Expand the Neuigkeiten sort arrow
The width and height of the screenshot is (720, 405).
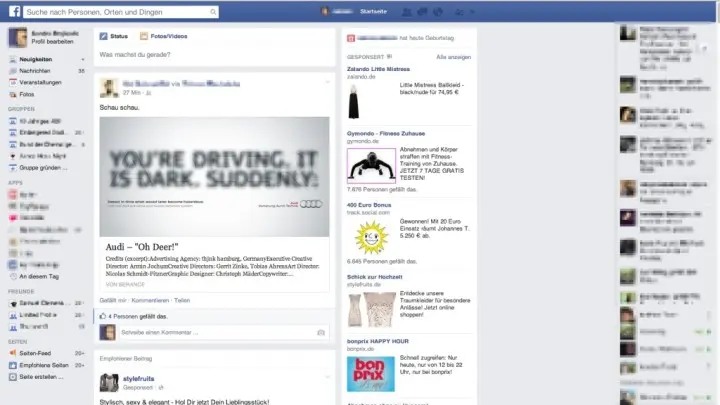click(x=83, y=59)
